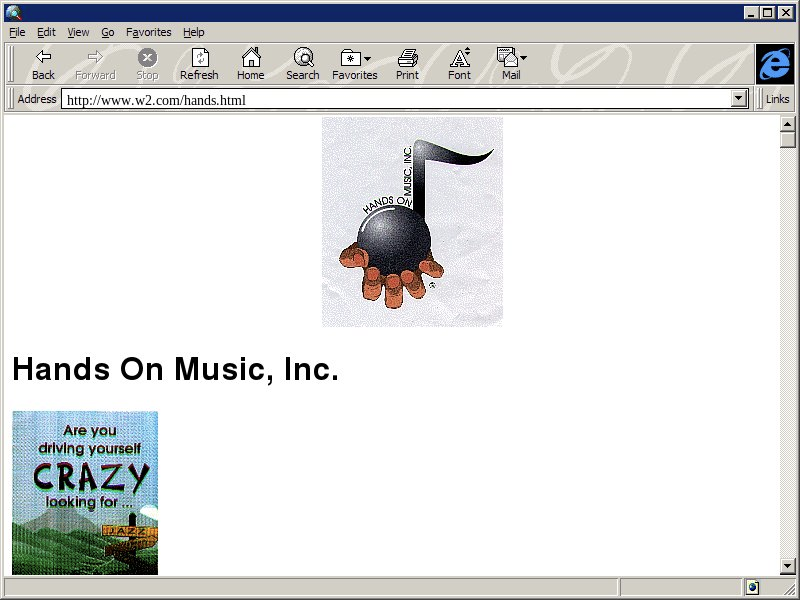Click the Internet Explorer logo icon
The width and height of the screenshot is (800, 600).
coord(773,64)
